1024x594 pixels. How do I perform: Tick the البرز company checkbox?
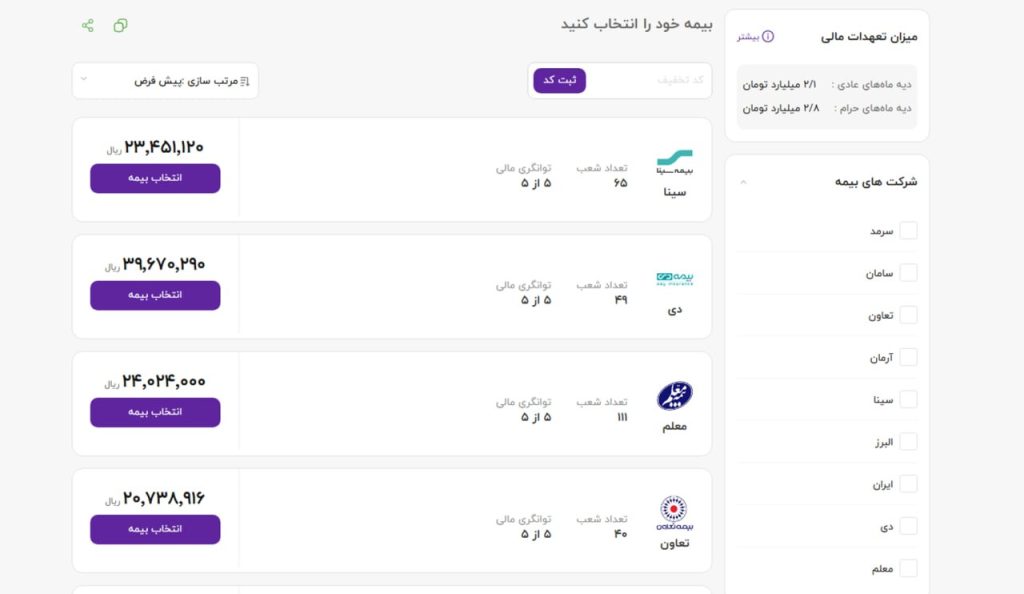[x=908, y=442]
